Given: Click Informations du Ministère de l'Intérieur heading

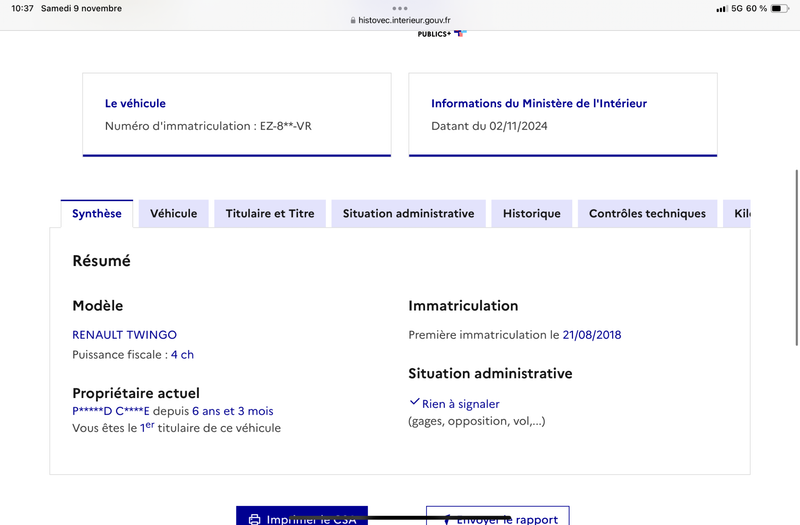Looking at the screenshot, I should [539, 104].
